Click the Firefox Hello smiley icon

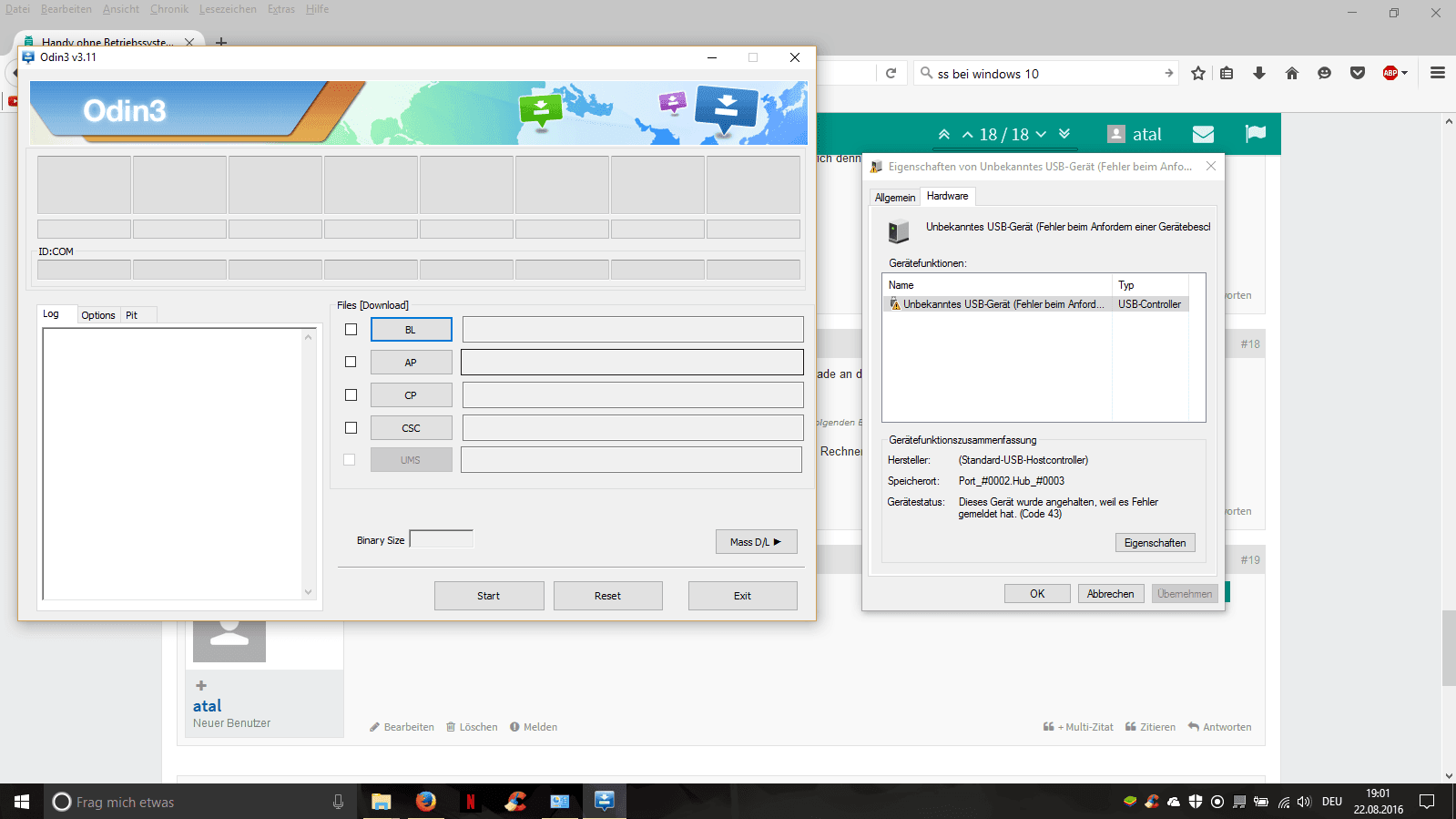click(x=1325, y=74)
